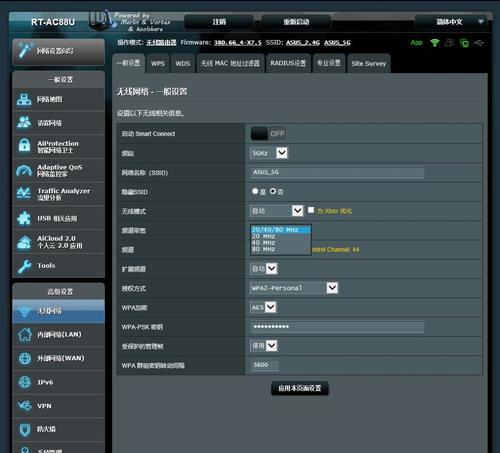This screenshot has width=500, height=453.
Task: Click the green Wi-Fi status icon
Action: pos(435,43)
